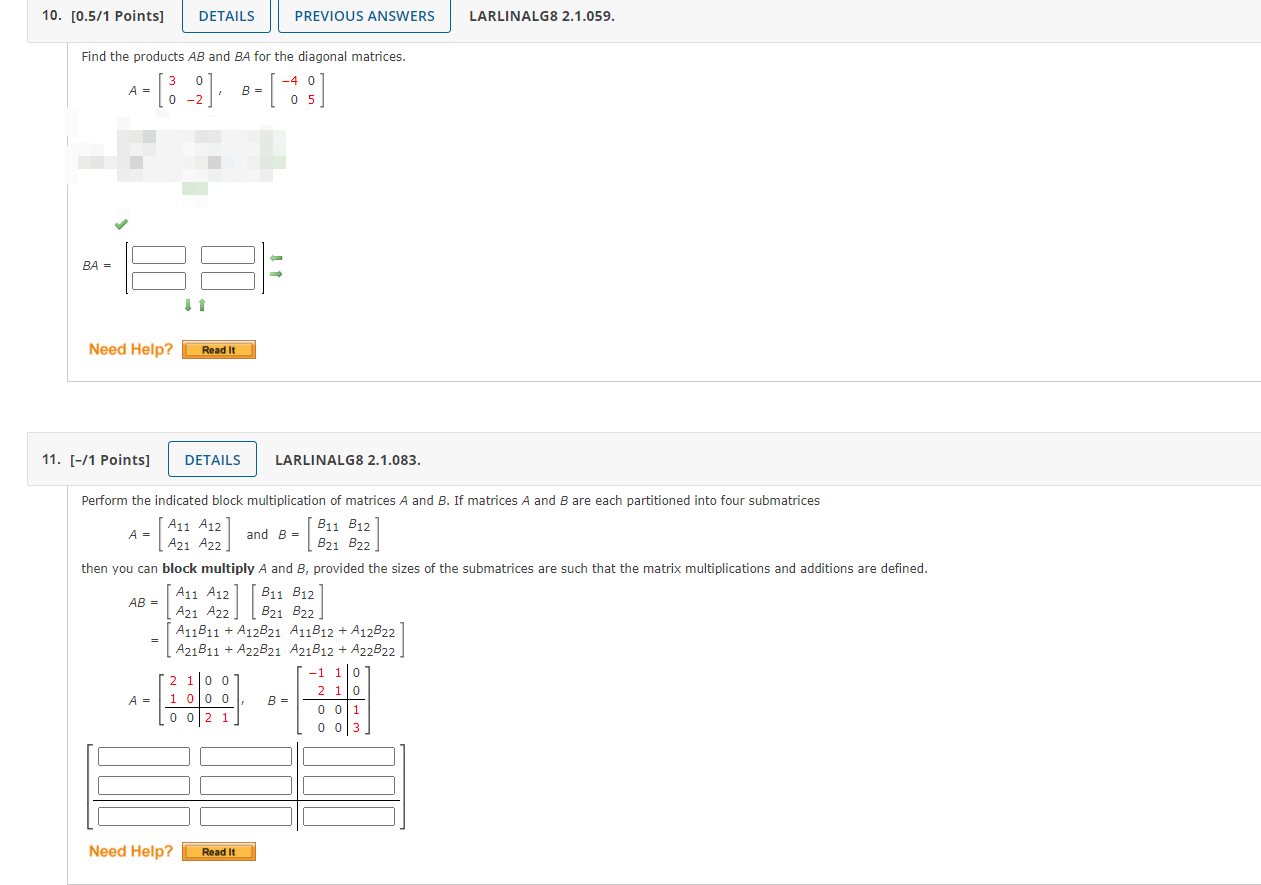Click the left arrow beside BA matrix
This screenshot has width=1261, height=885.
(277, 259)
